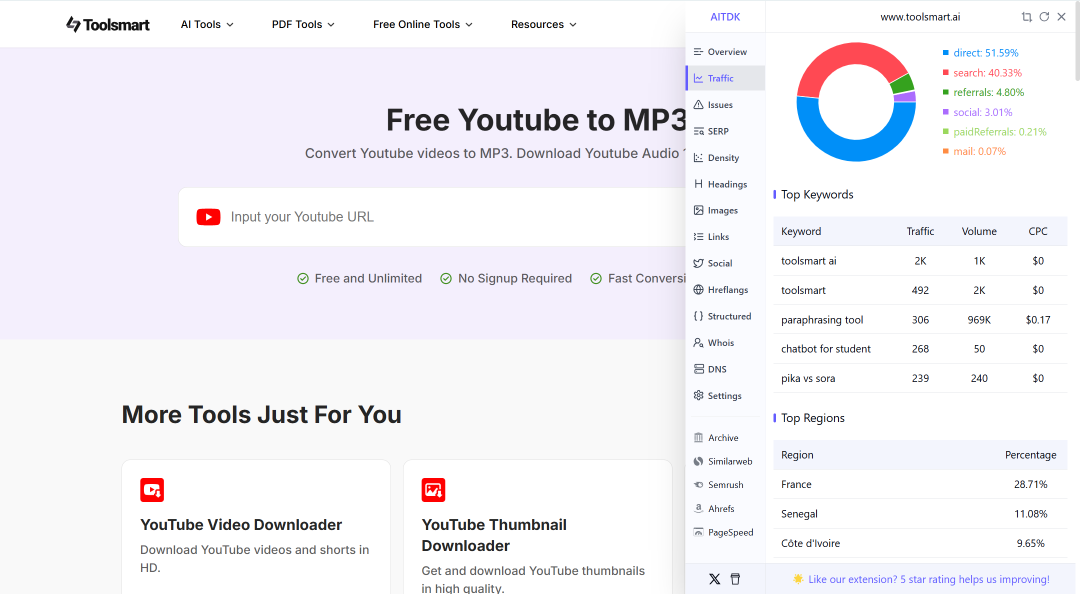Screen dimensions: 1080x594
Task: Click the Settings gear icon in AITDK
Action: [x=698, y=396]
